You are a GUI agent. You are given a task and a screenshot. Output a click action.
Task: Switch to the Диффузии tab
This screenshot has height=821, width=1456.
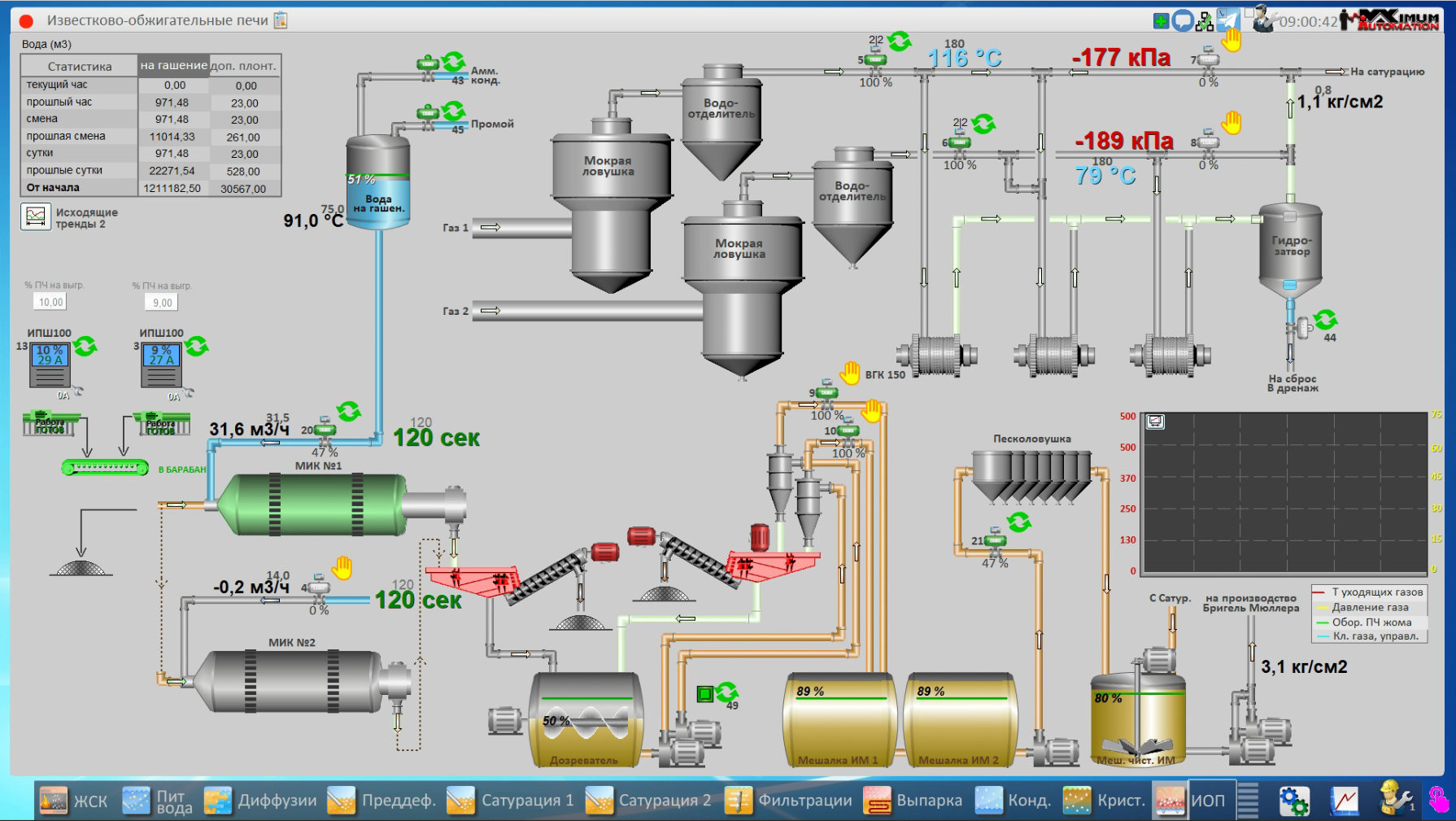pyautogui.click(x=260, y=801)
